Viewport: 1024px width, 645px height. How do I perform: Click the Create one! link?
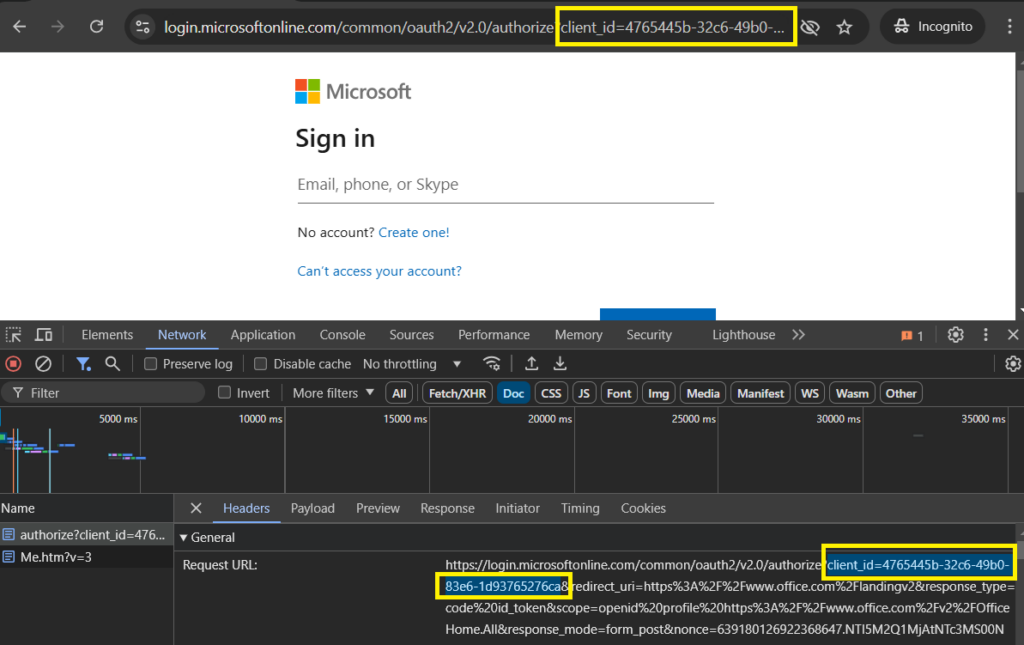(413, 232)
